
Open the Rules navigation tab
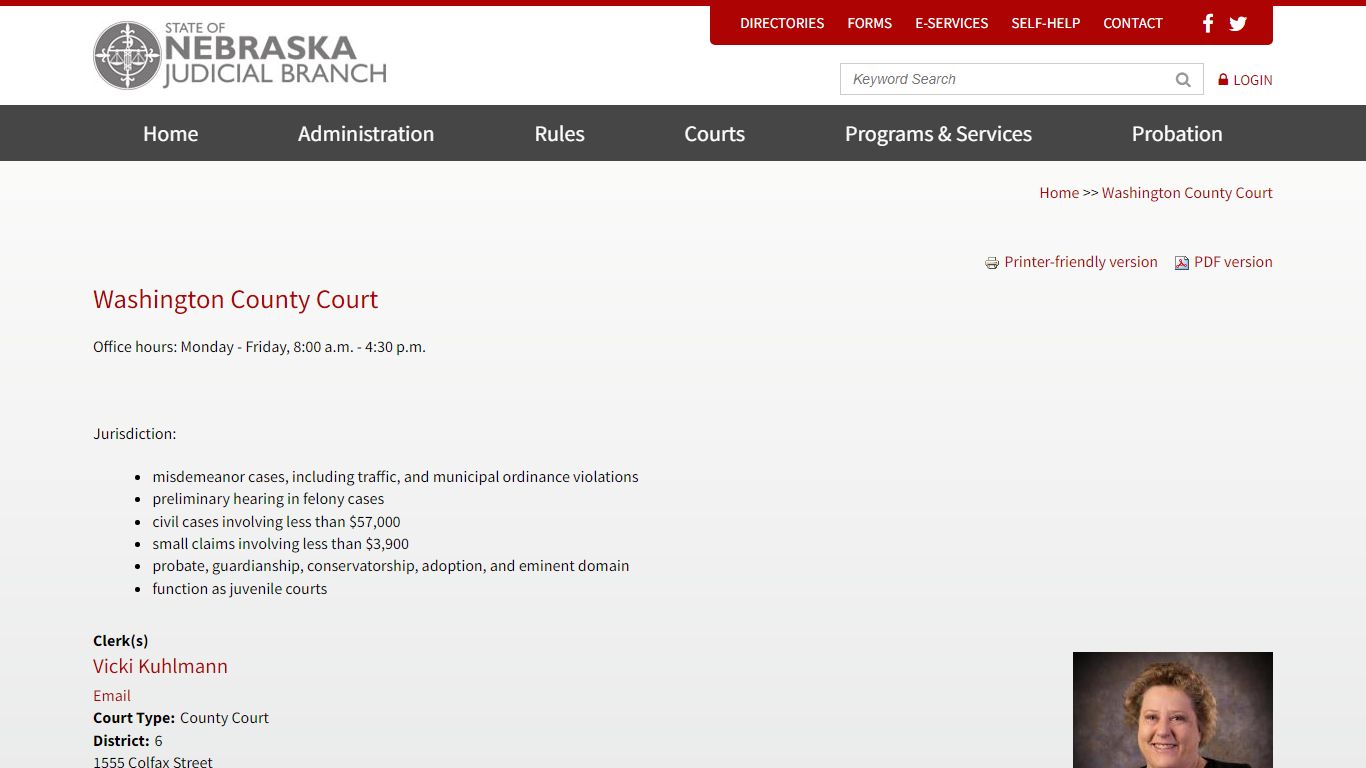[x=559, y=133]
